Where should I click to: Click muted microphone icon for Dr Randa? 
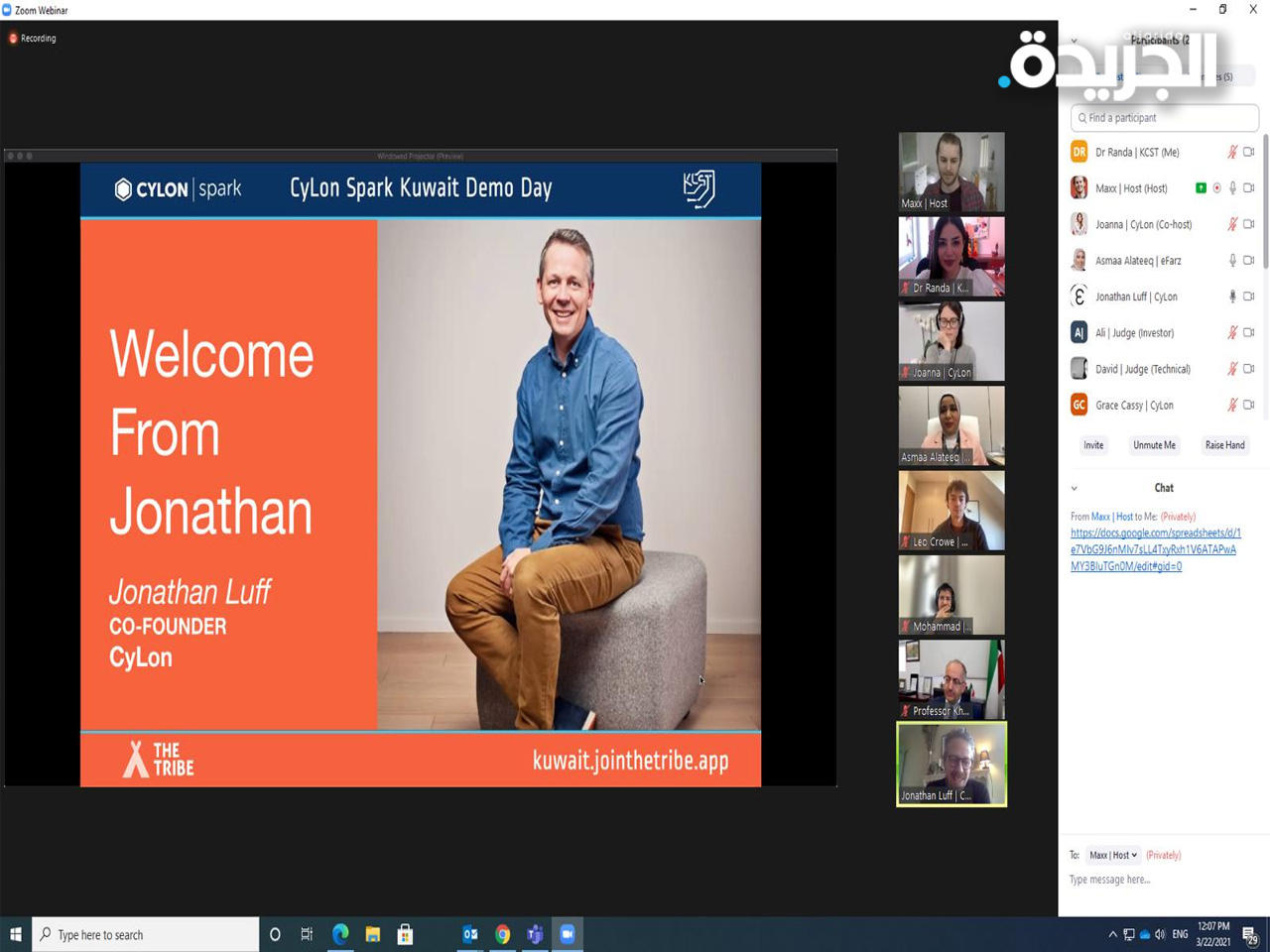point(1232,153)
